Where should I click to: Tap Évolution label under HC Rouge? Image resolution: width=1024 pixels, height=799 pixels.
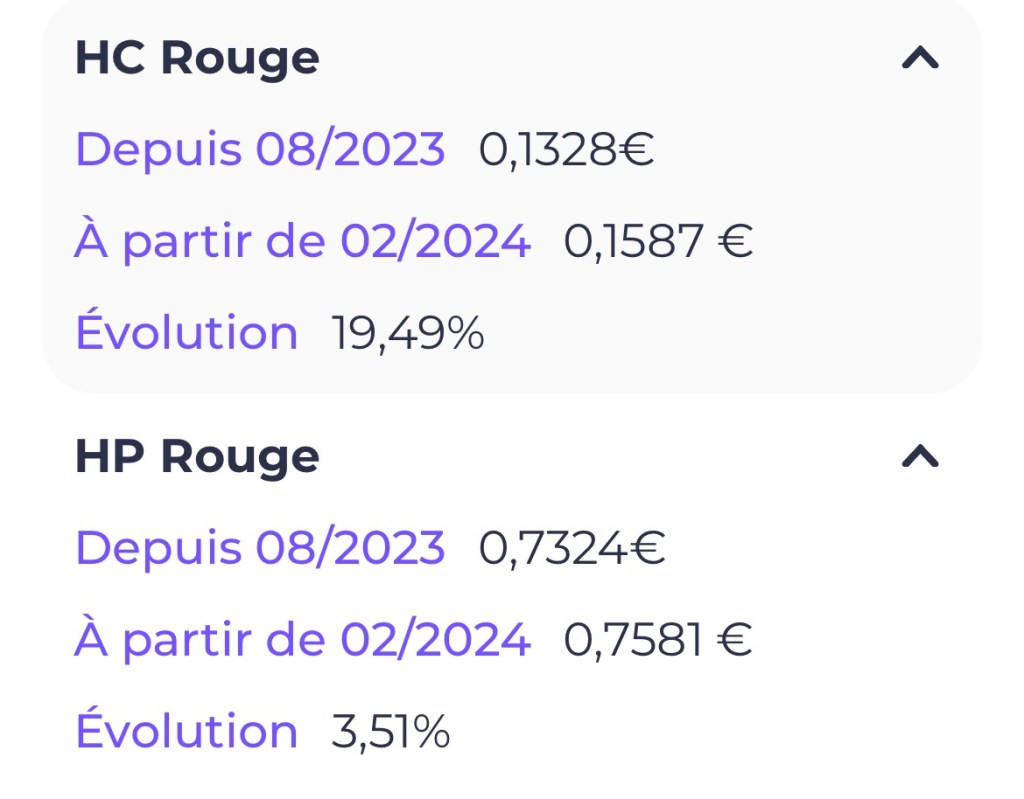pyautogui.click(x=187, y=333)
